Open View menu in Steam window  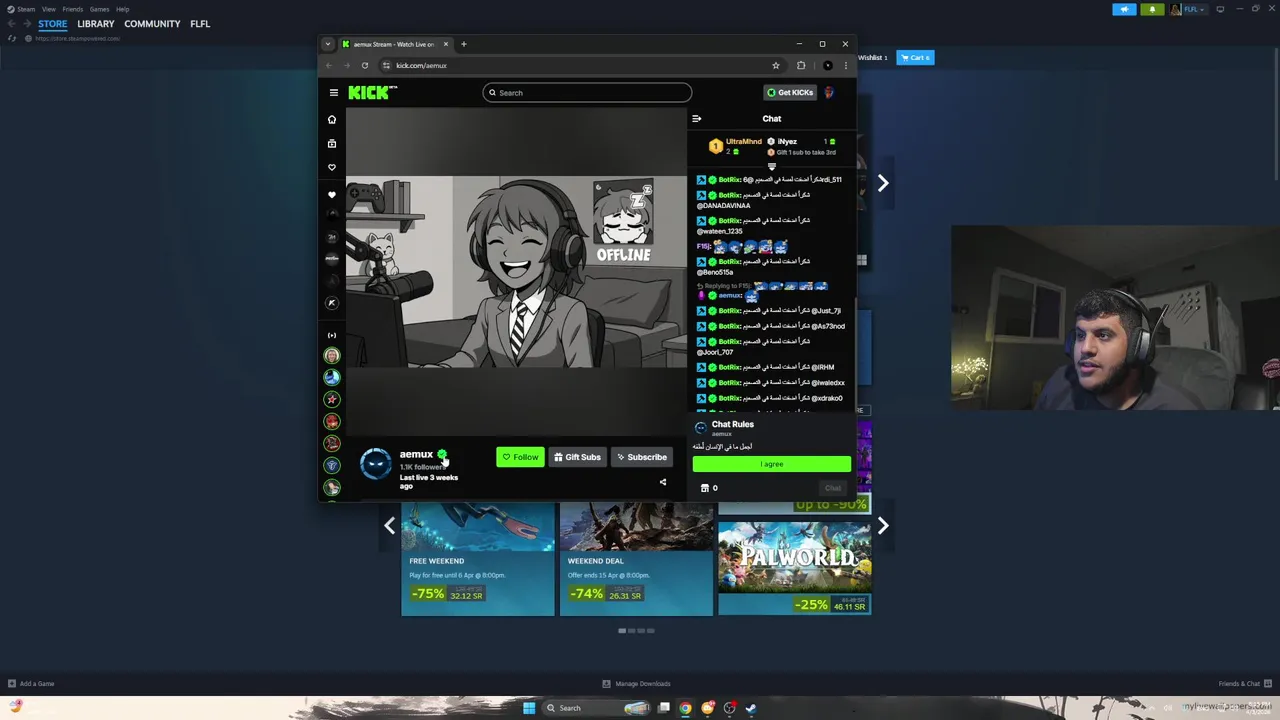click(x=48, y=9)
